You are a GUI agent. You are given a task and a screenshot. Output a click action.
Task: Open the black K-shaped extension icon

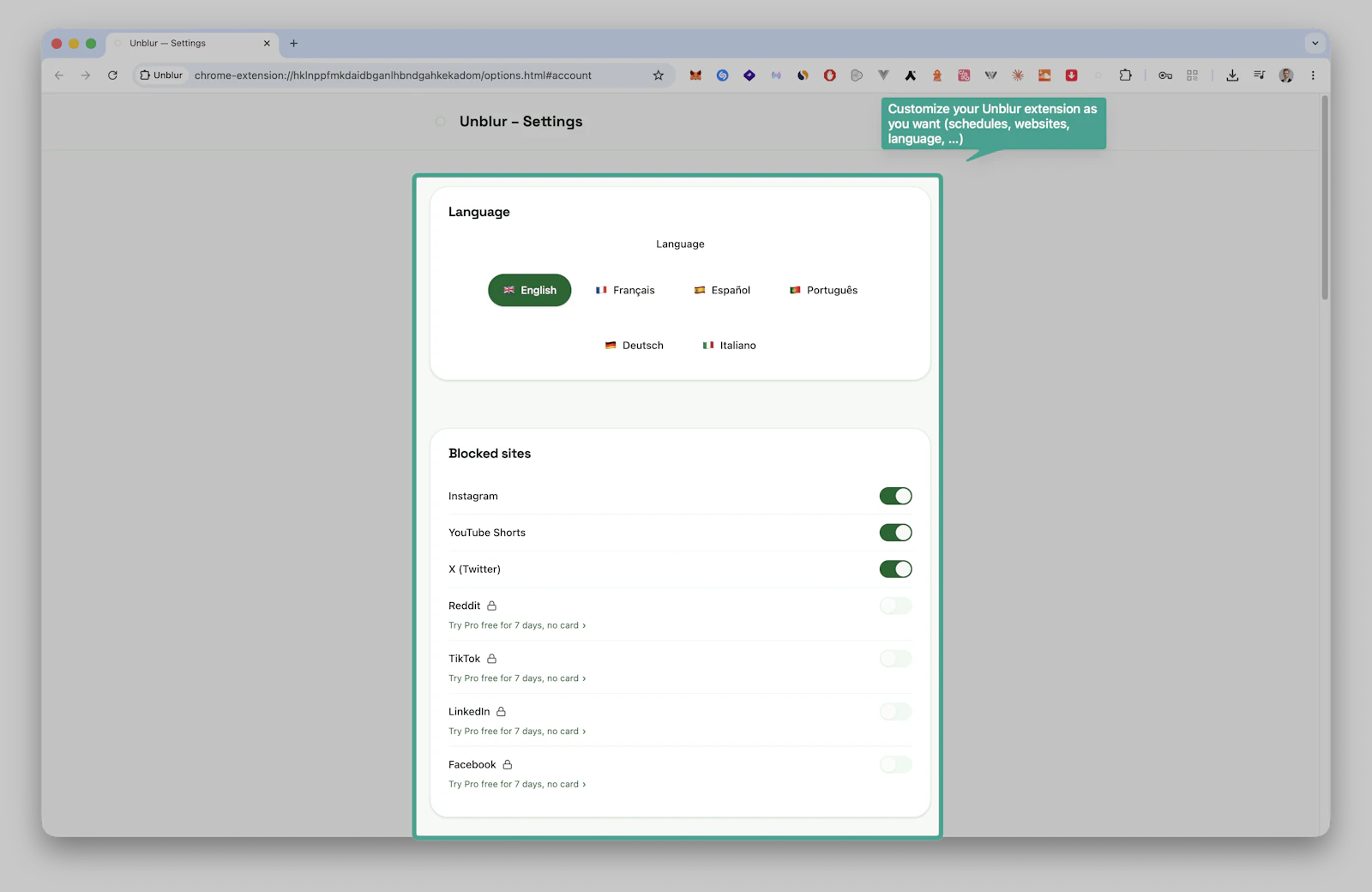pyautogui.click(x=910, y=75)
